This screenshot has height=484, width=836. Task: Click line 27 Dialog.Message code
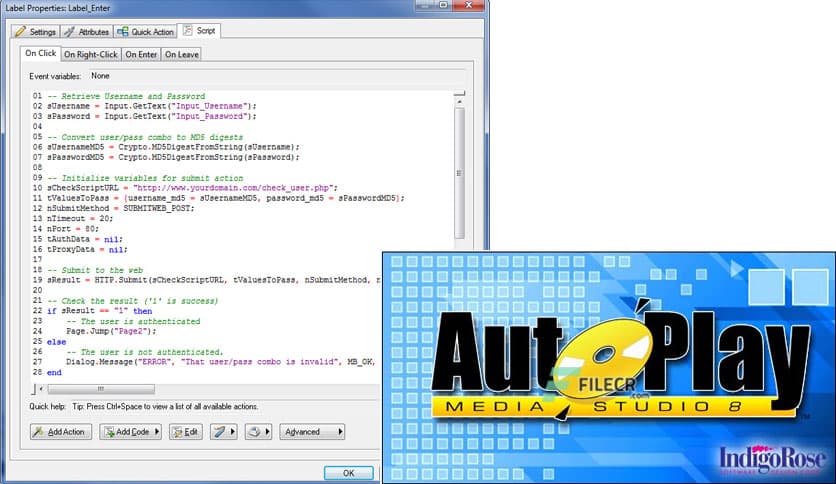220,362
